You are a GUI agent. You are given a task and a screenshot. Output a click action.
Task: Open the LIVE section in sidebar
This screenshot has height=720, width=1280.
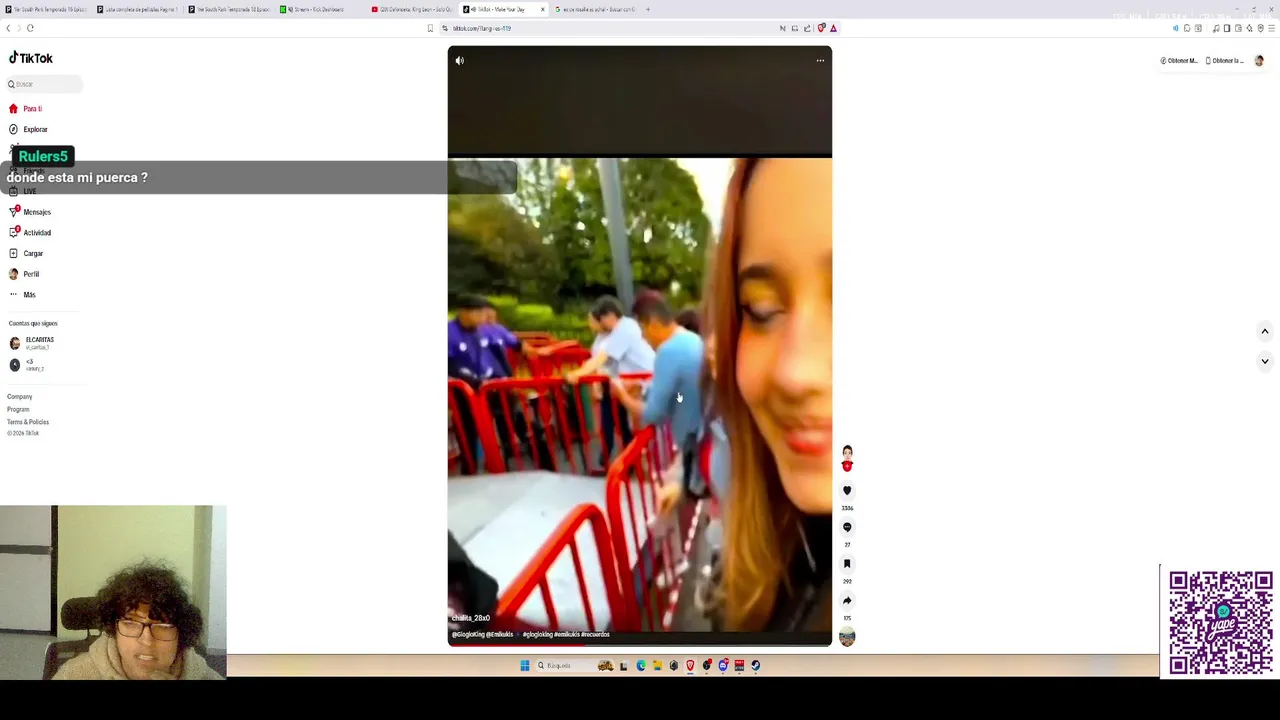[23, 191]
